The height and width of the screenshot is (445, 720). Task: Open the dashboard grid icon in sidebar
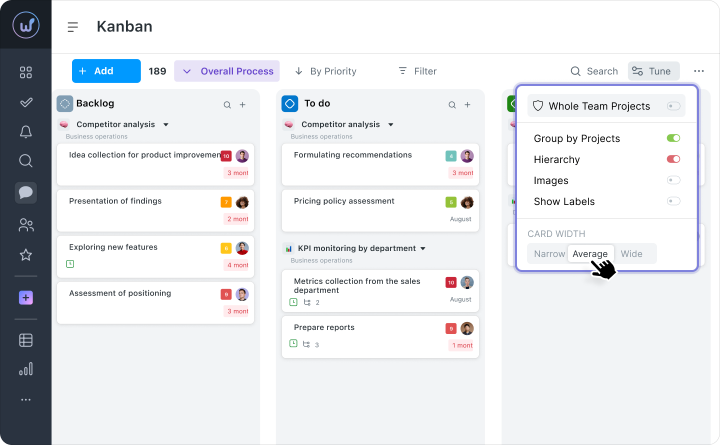point(26,72)
